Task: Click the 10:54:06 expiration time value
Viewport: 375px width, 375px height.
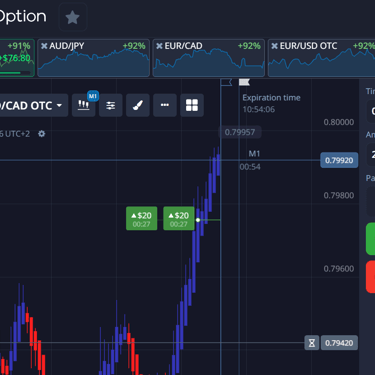Action: [x=259, y=109]
